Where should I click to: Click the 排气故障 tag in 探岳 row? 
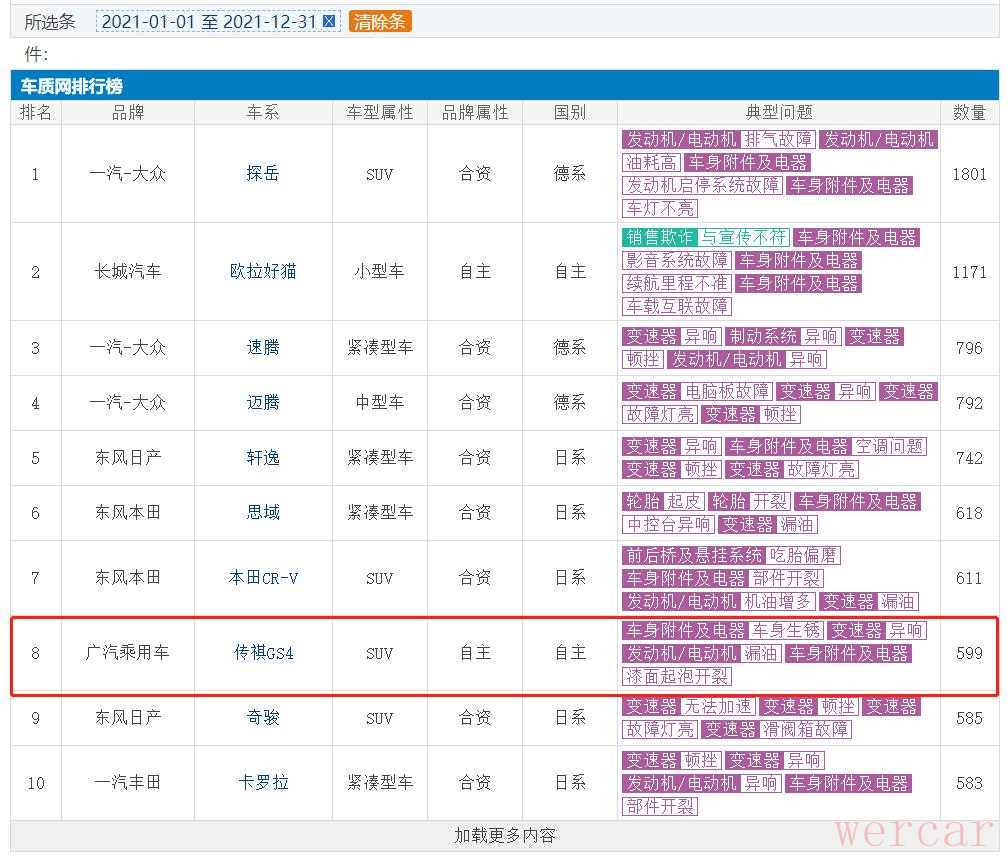(778, 139)
